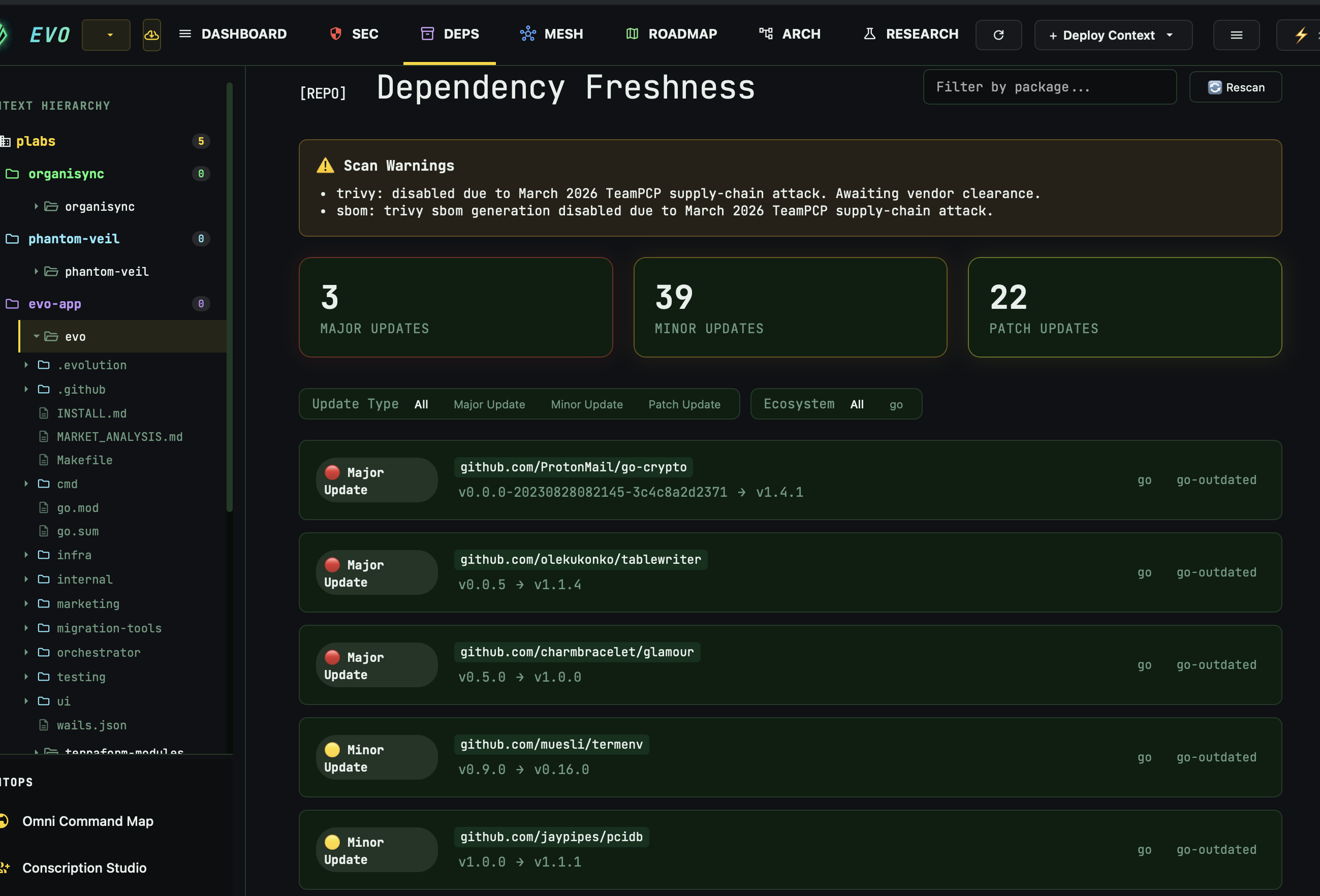Click the github.com/charmbracelet/glamour package name
1320x896 pixels.
[577, 652]
